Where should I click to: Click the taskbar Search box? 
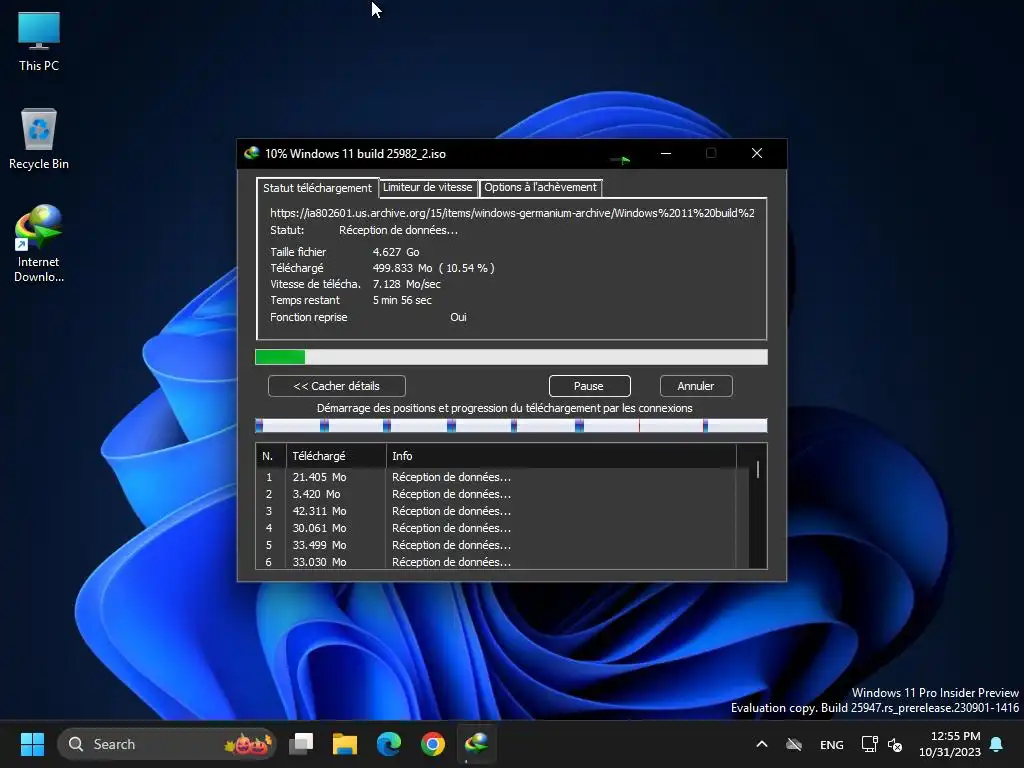coord(167,744)
